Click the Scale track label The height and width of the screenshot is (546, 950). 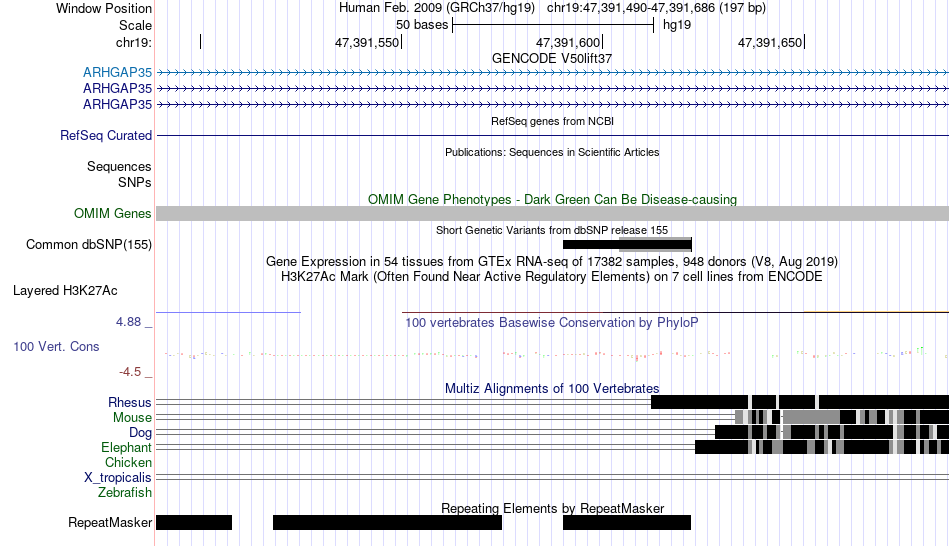(135, 25)
